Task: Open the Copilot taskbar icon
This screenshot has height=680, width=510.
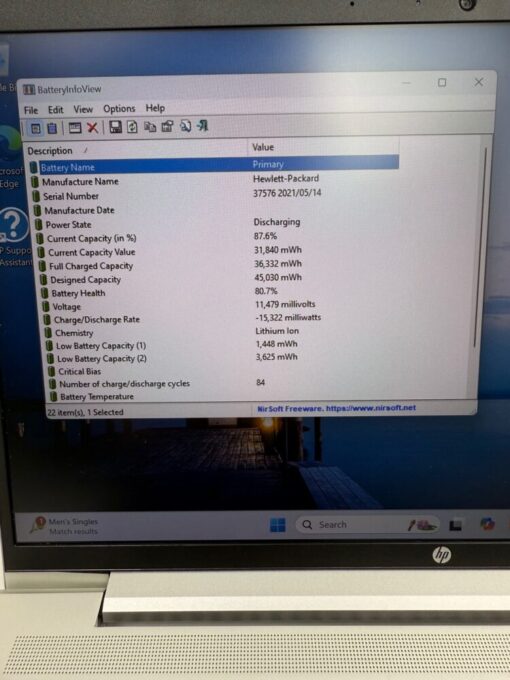Action: pos(487,524)
